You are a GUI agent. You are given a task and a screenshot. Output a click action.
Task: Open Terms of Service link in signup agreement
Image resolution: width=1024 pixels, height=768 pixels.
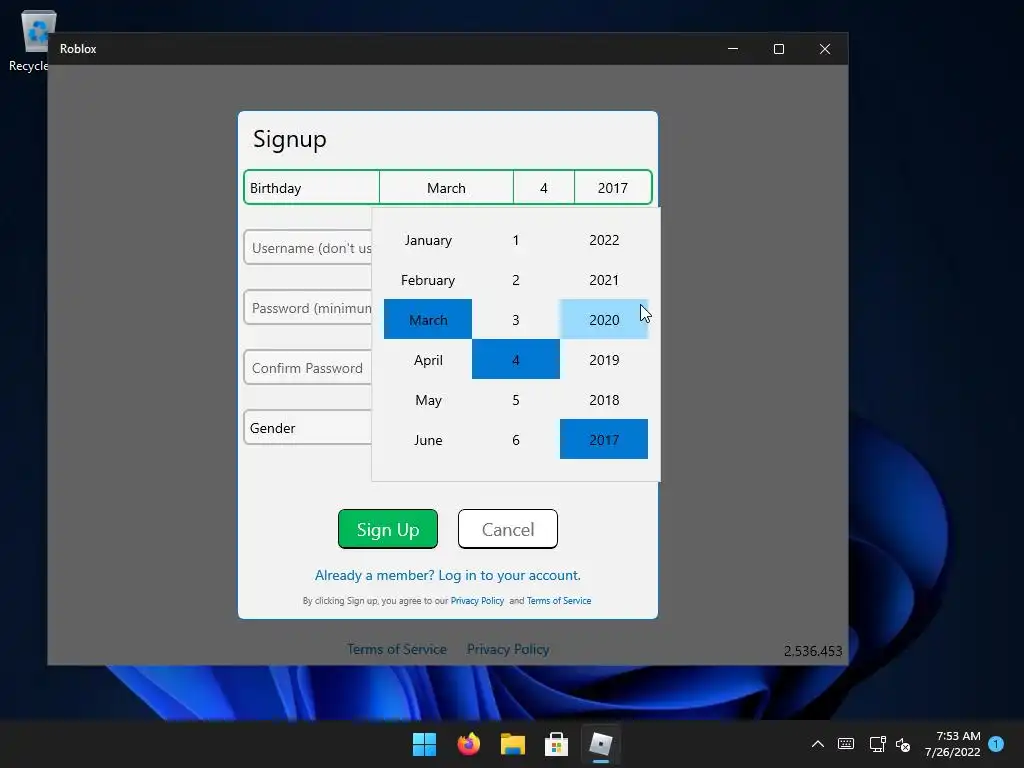click(559, 601)
